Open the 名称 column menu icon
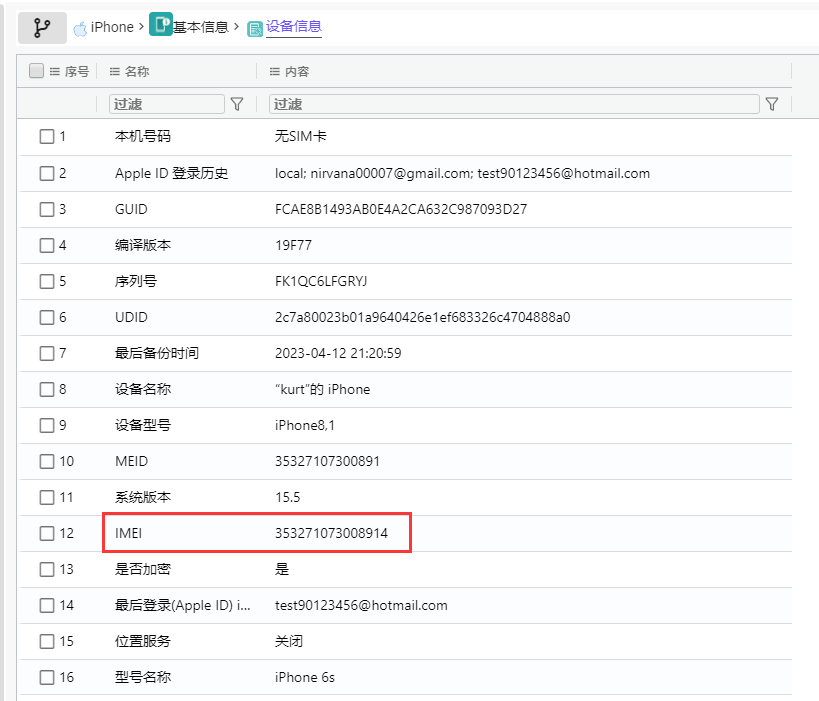This screenshot has height=701, width=819. pyautogui.click(x=115, y=72)
